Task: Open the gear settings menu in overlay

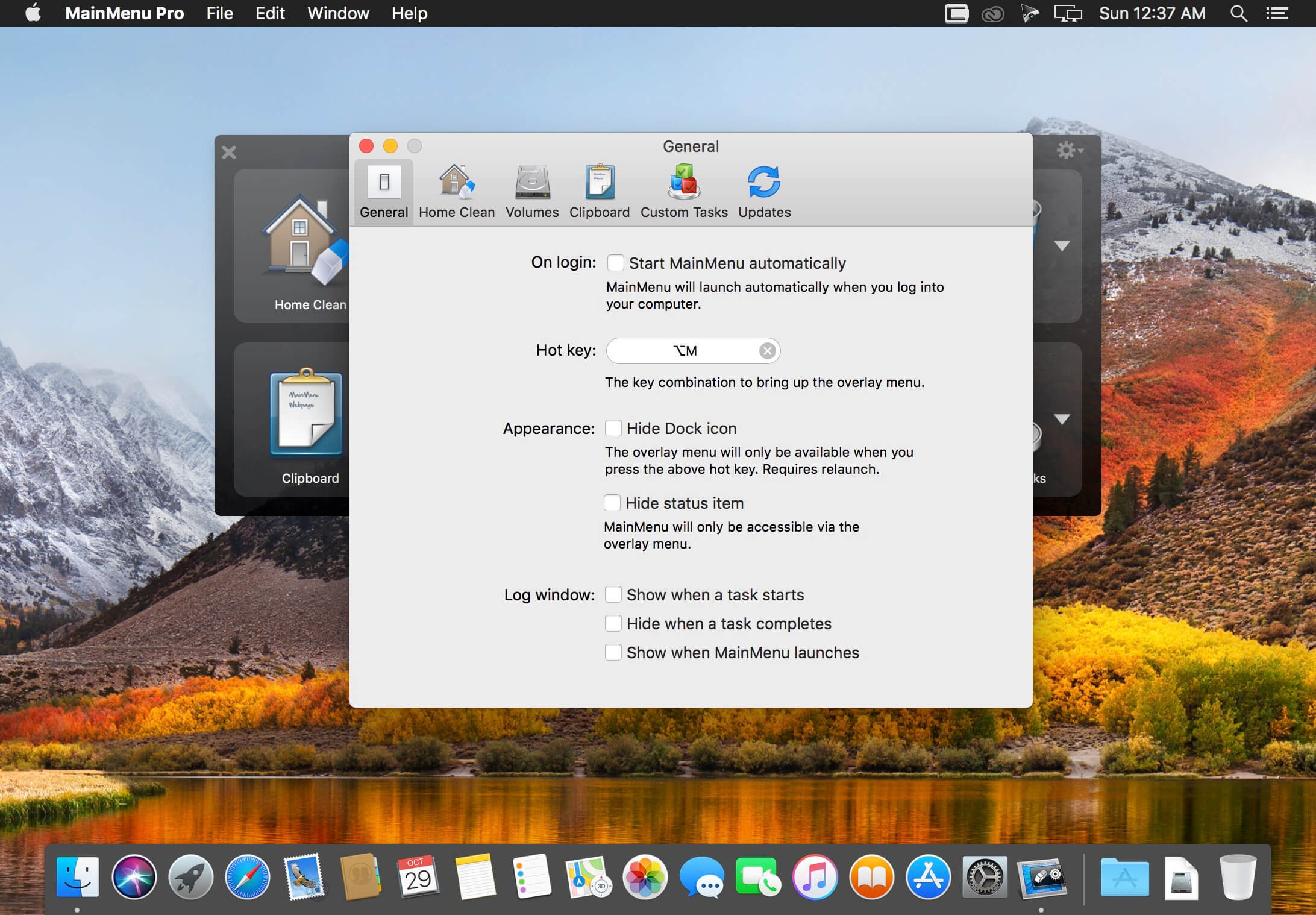Action: pos(1070,150)
